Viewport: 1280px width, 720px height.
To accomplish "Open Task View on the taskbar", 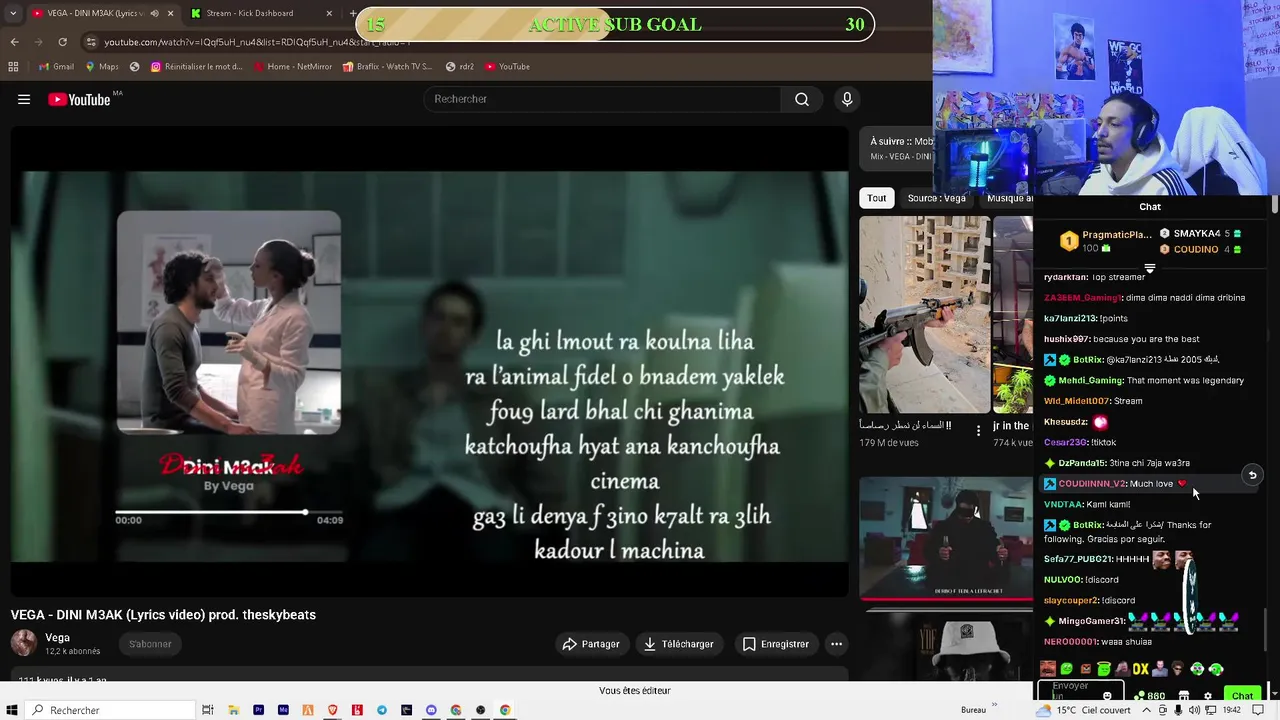I will click(x=208, y=710).
